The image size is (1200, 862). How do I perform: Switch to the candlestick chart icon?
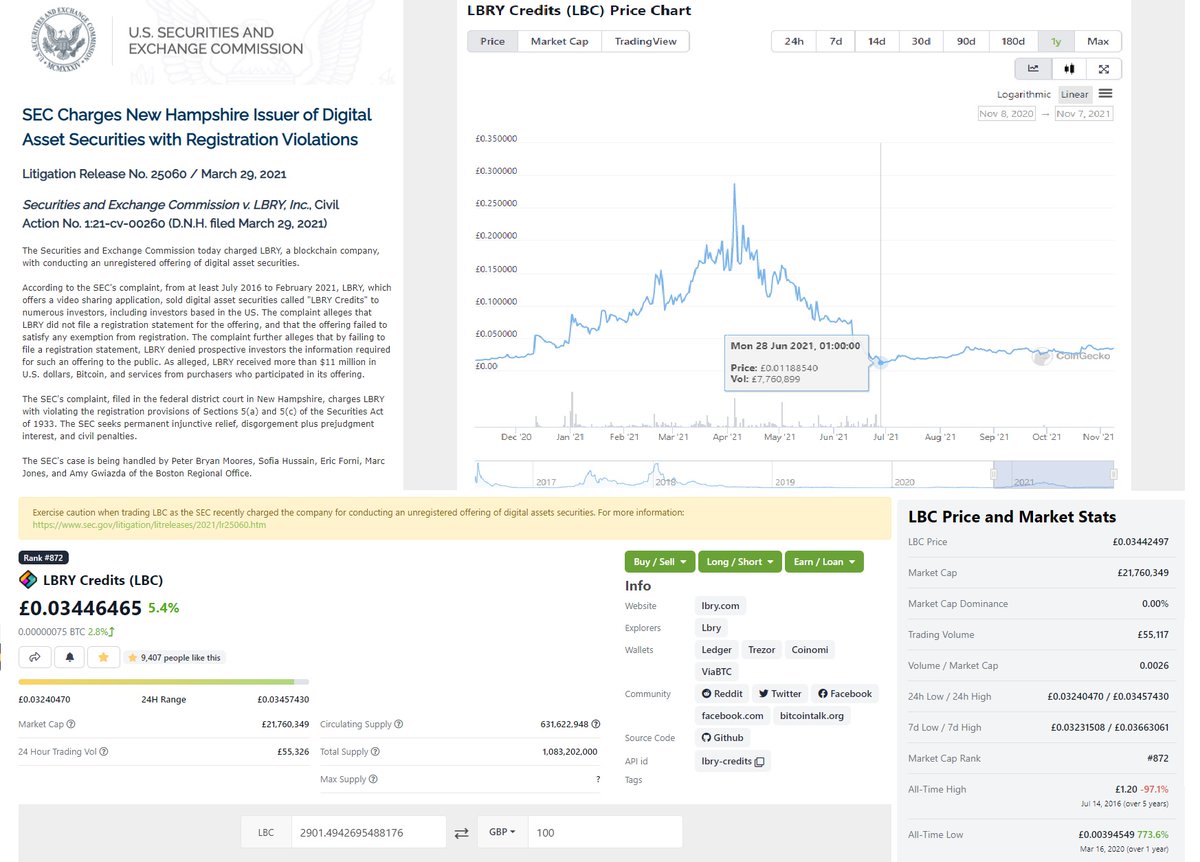(1069, 69)
